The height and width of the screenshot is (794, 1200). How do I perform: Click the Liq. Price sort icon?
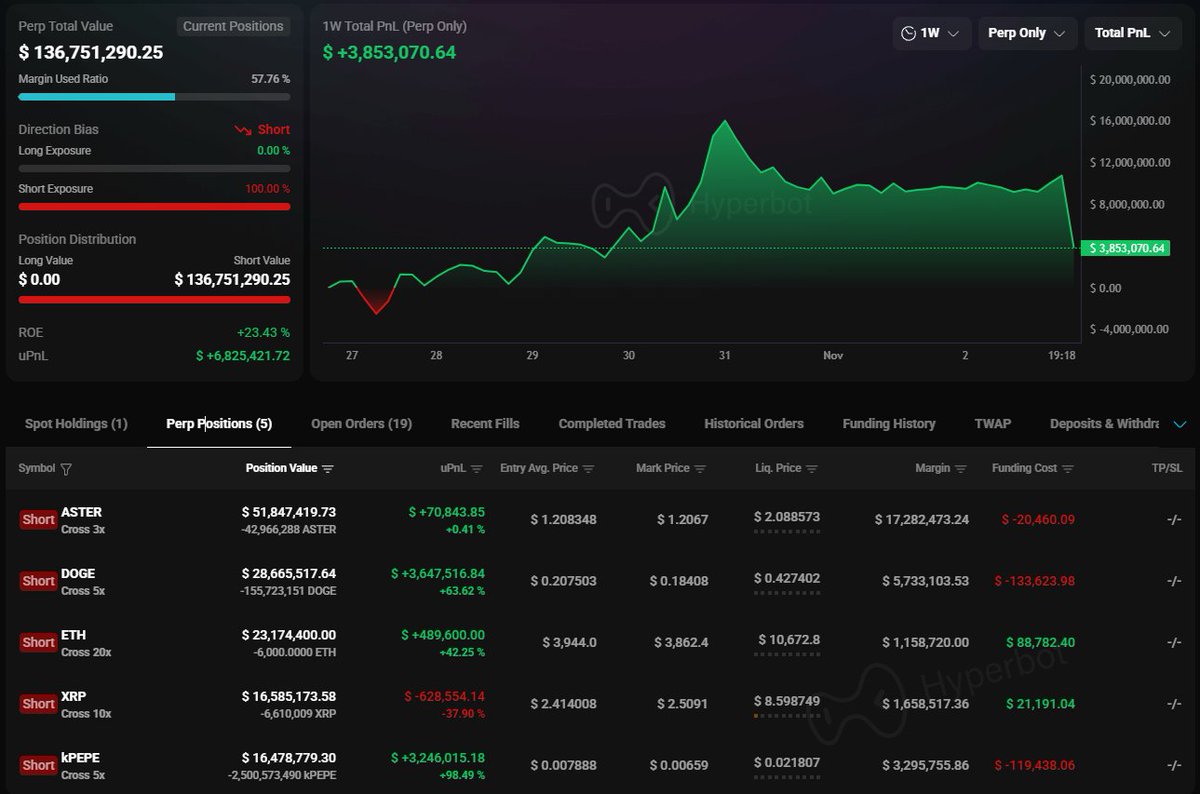pyautogui.click(x=812, y=469)
